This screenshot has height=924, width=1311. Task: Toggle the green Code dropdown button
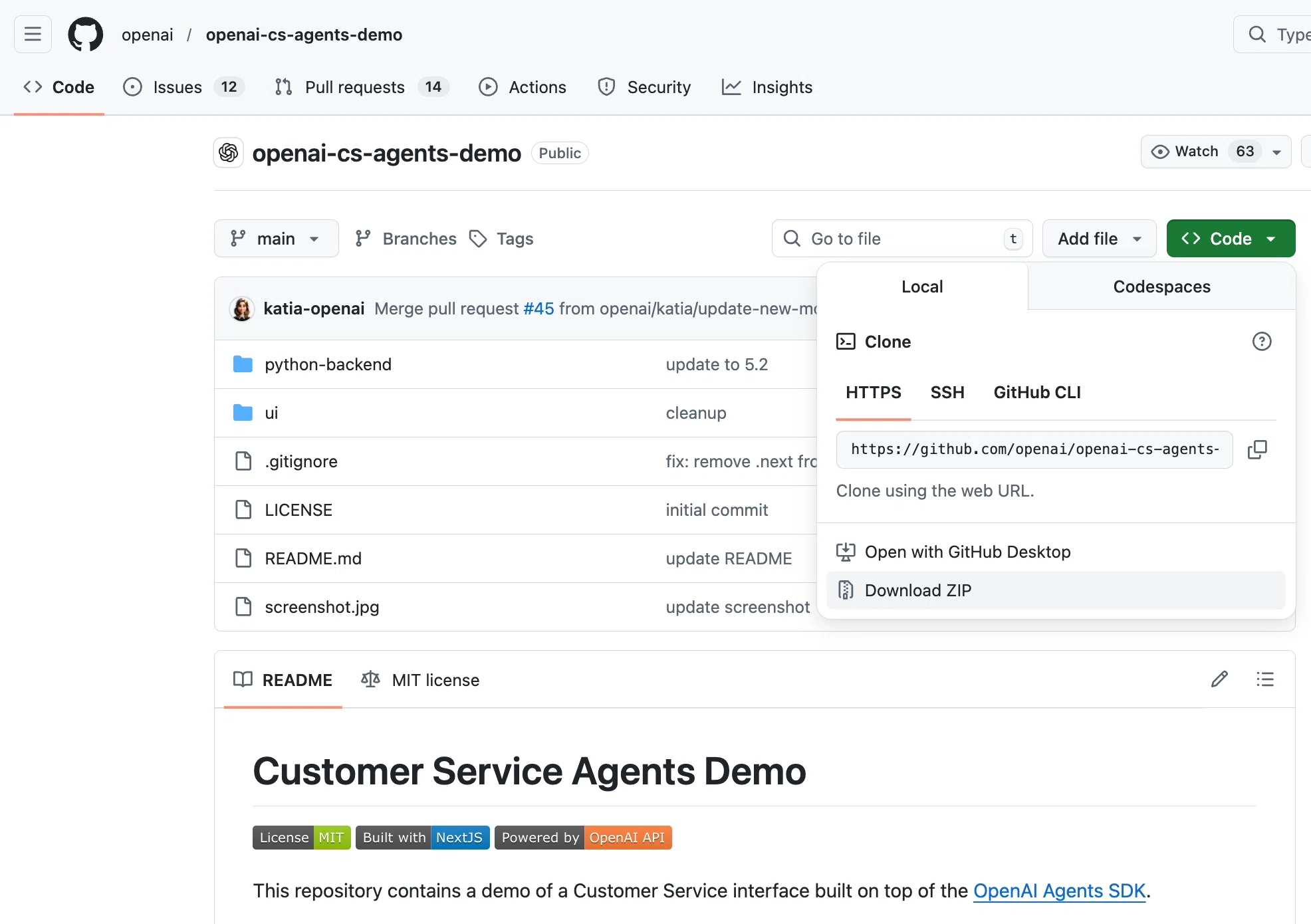tap(1231, 239)
